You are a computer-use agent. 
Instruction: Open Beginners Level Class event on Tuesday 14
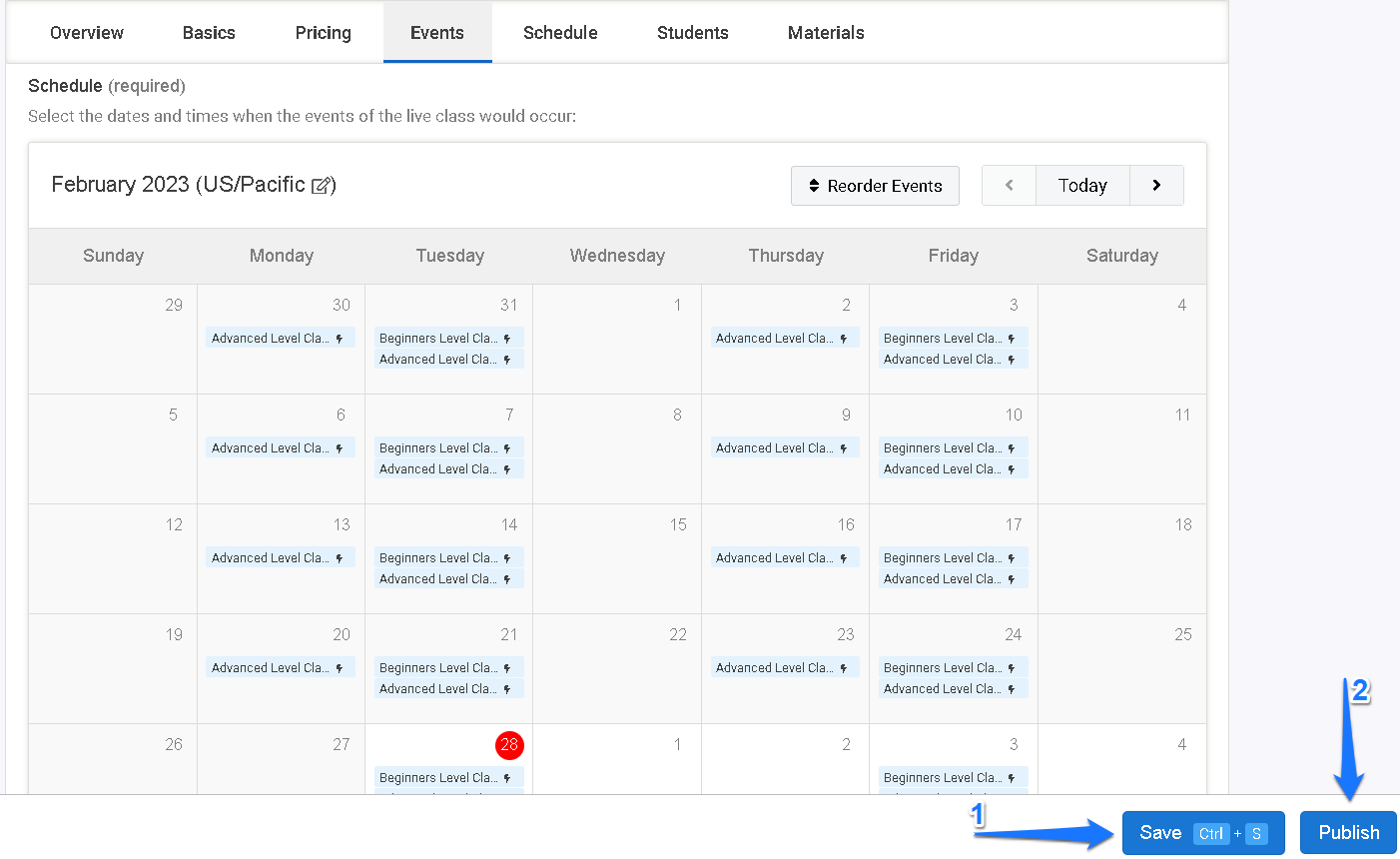[x=448, y=558]
